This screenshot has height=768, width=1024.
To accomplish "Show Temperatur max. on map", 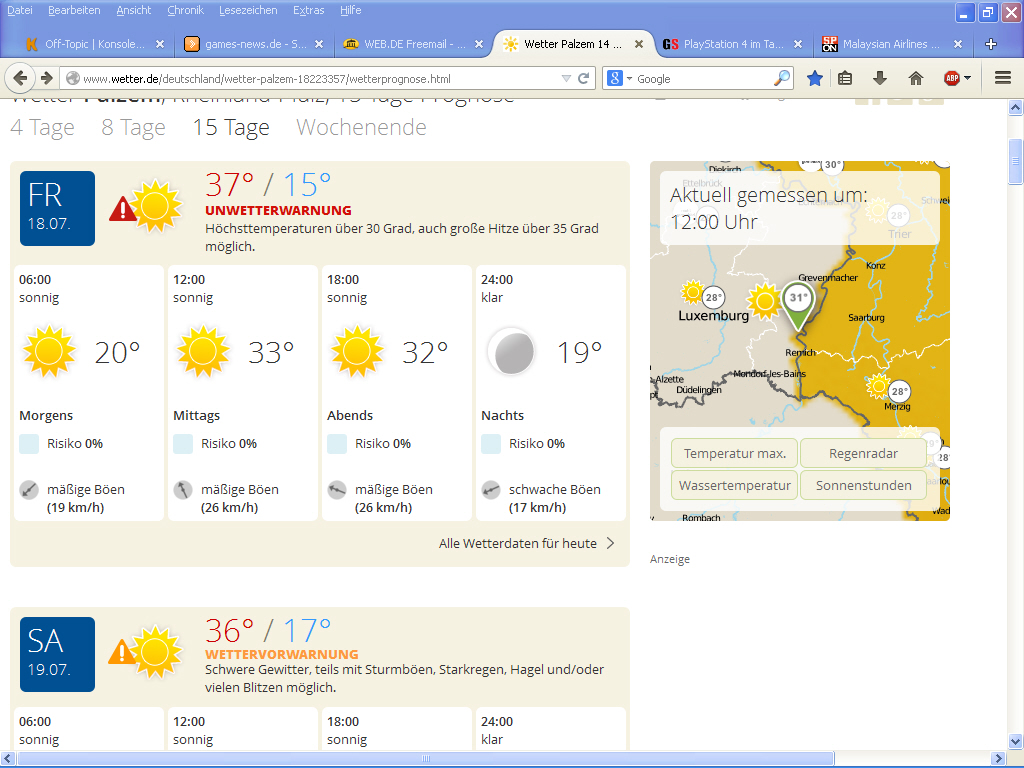I will pyautogui.click(x=735, y=453).
